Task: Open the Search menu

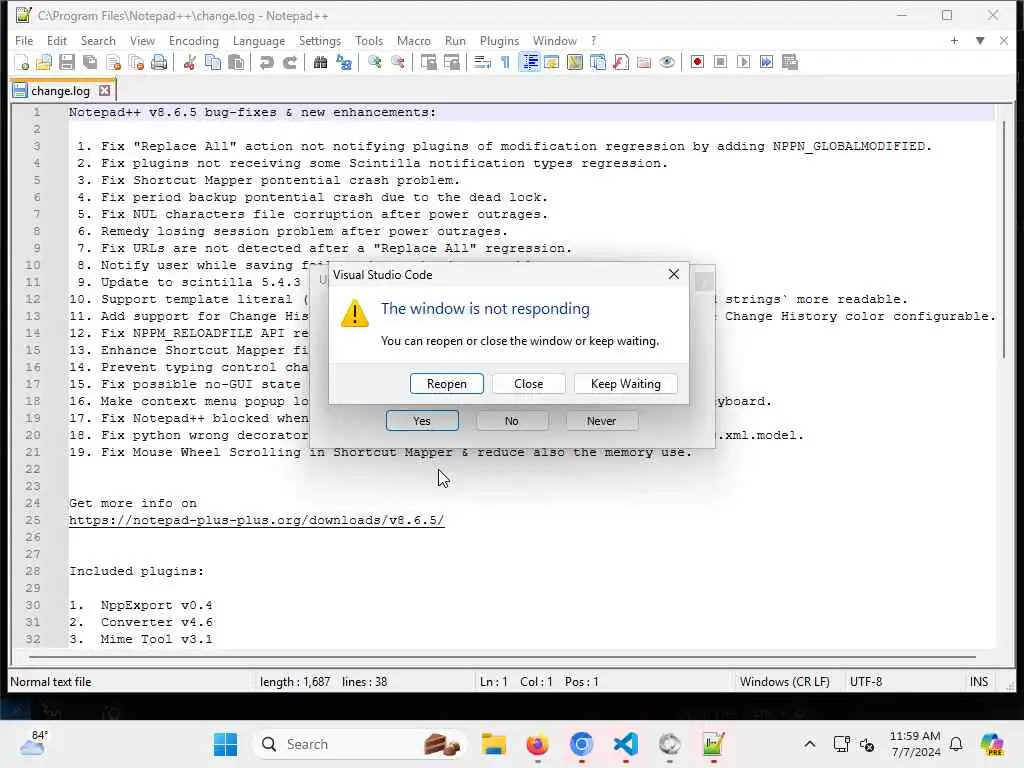Action: 98,40
